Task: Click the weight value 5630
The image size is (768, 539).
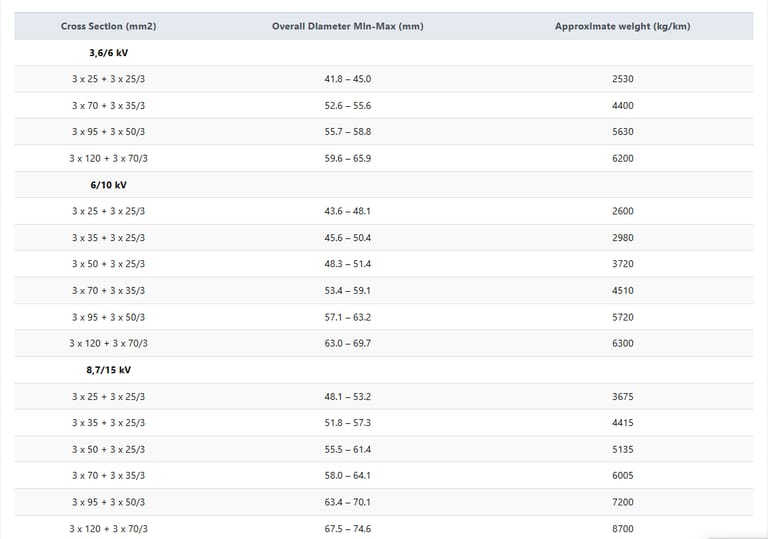Action: coord(622,132)
